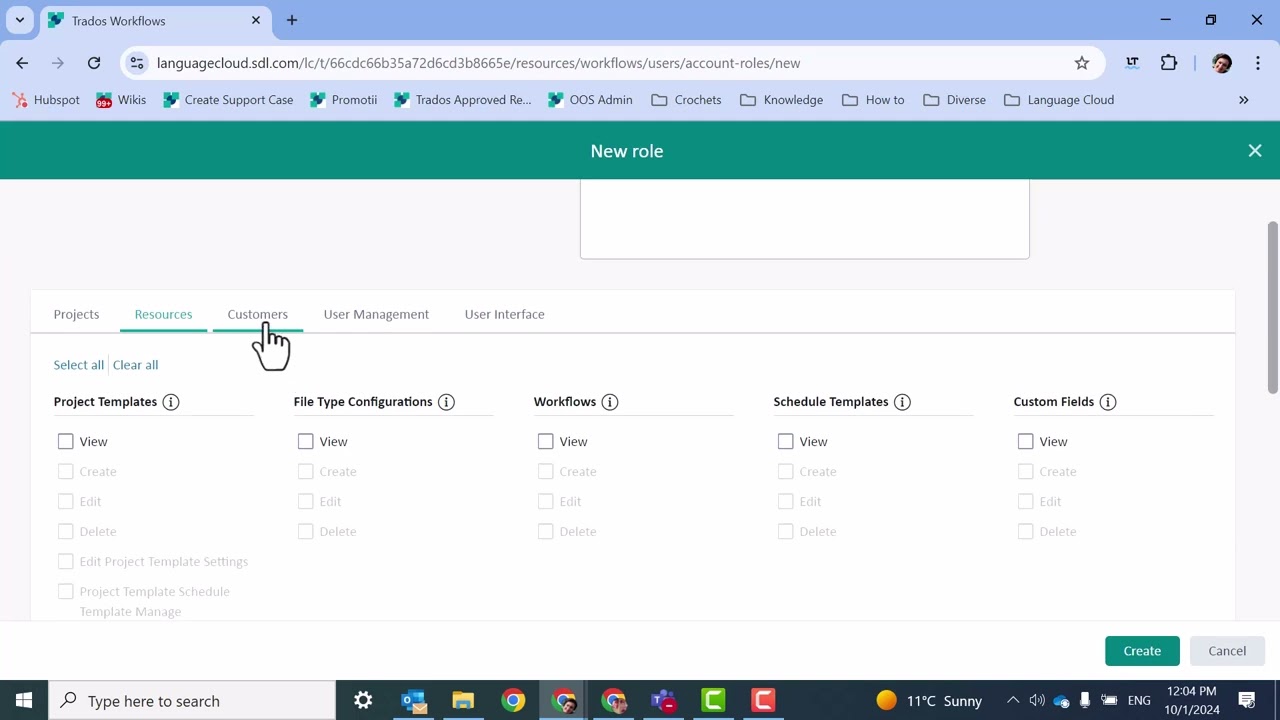
Task: Switch to the Customers tab
Action: (257, 314)
